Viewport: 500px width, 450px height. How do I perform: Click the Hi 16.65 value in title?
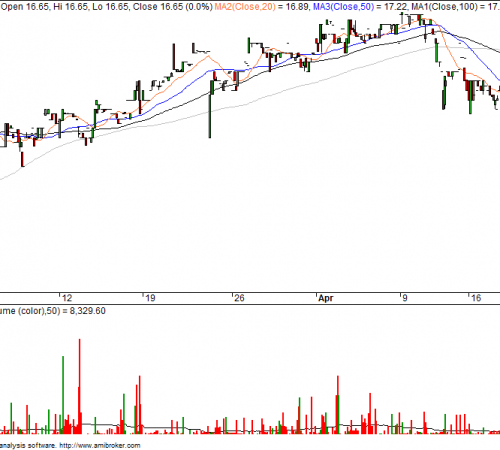(70, 6)
